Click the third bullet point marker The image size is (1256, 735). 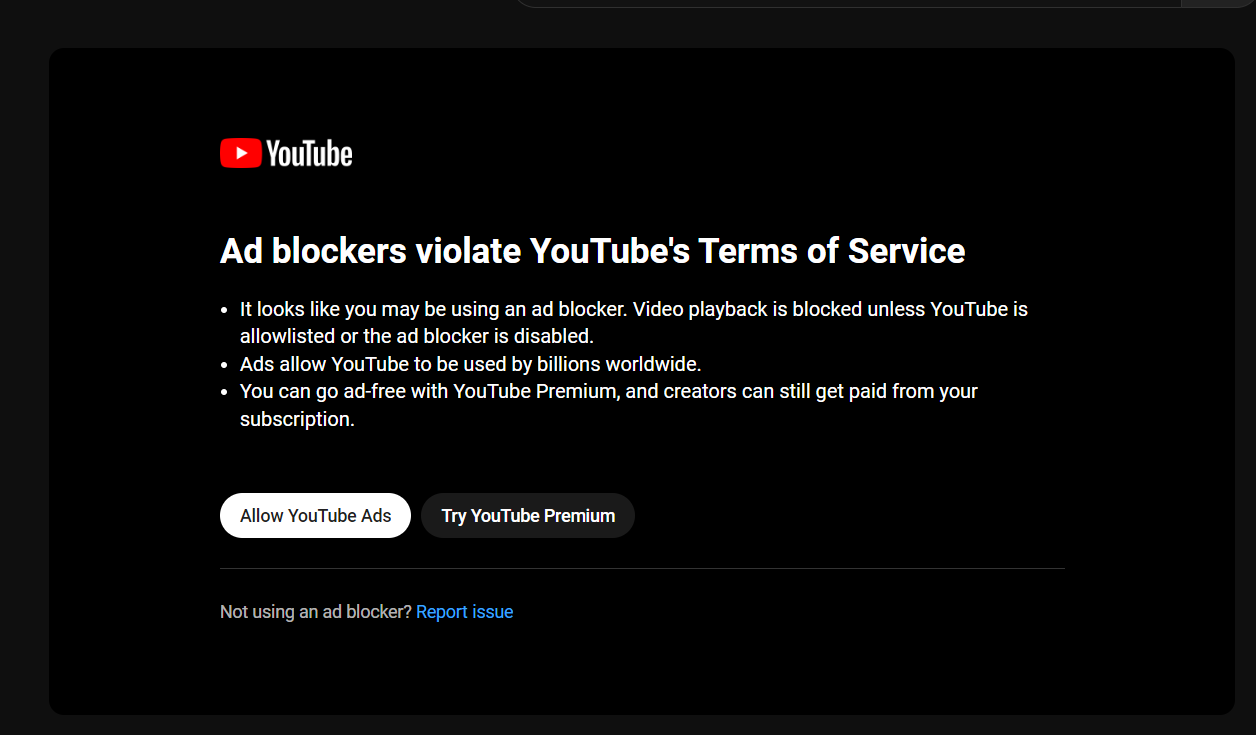pyautogui.click(x=227, y=391)
